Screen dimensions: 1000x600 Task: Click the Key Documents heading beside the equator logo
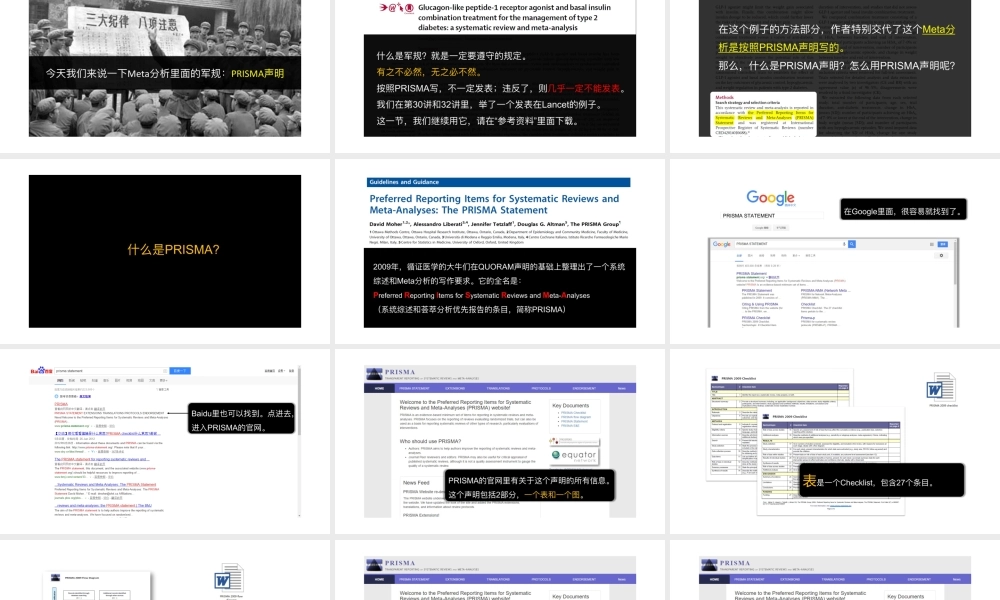tap(570, 404)
